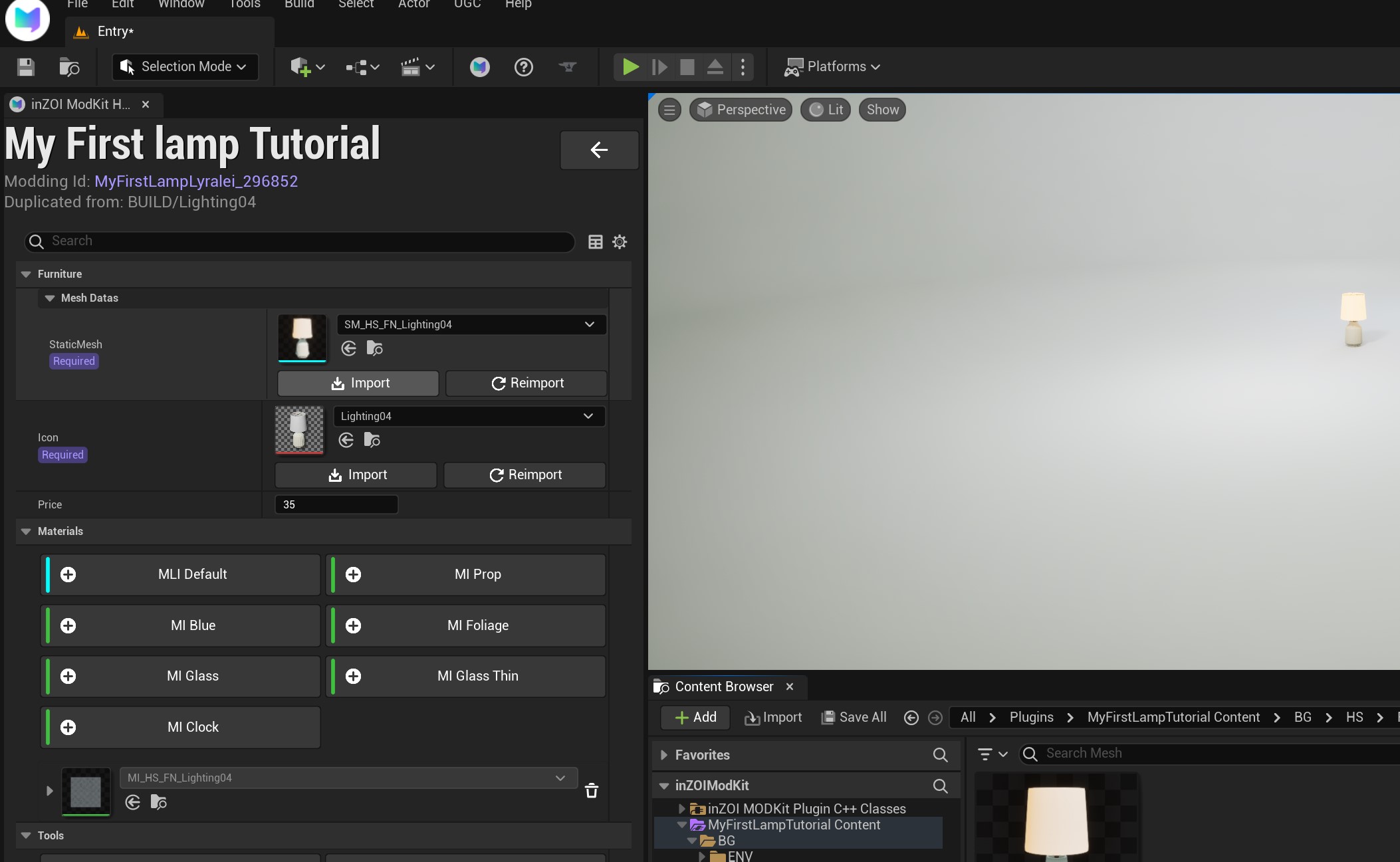Open the play options three-dot menu

pyautogui.click(x=743, y=66)
